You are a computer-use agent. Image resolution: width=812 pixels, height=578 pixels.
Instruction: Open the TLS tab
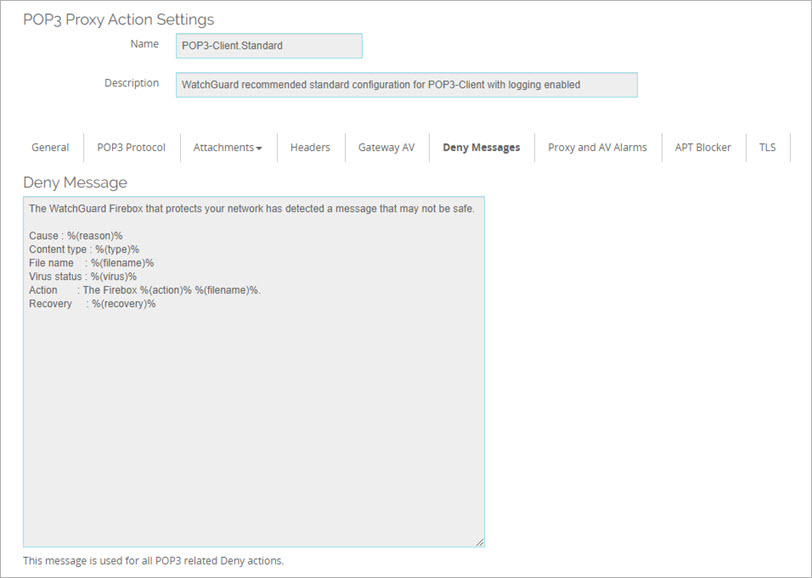tap(767, 147)
